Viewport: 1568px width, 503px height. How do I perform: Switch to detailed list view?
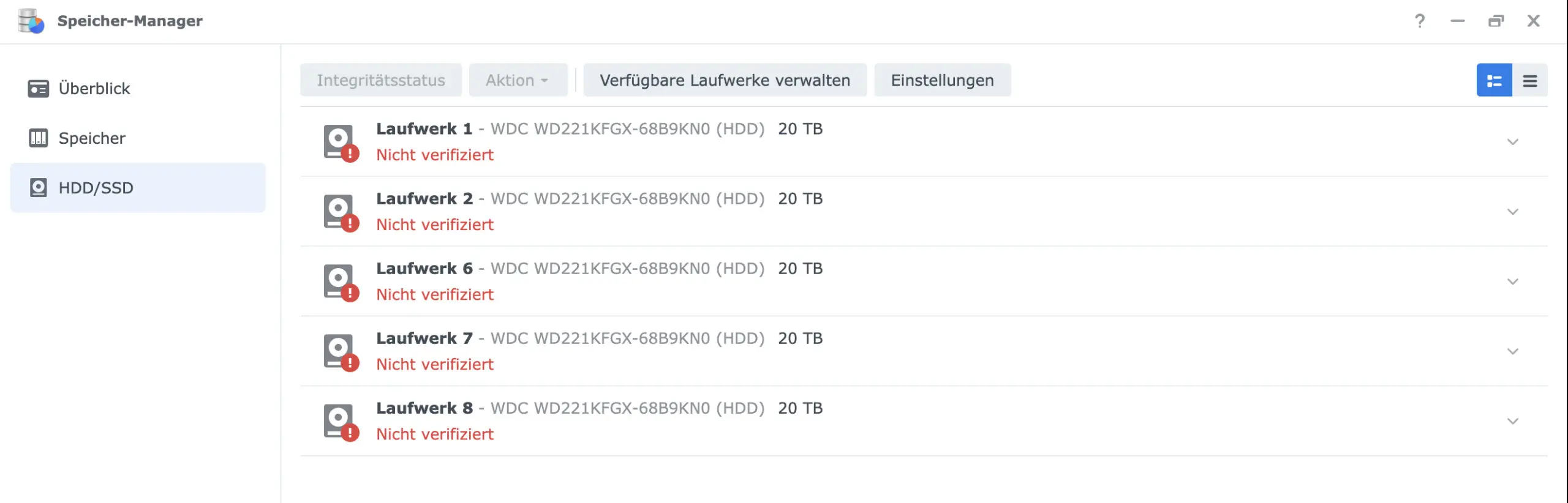(1494, 80)
